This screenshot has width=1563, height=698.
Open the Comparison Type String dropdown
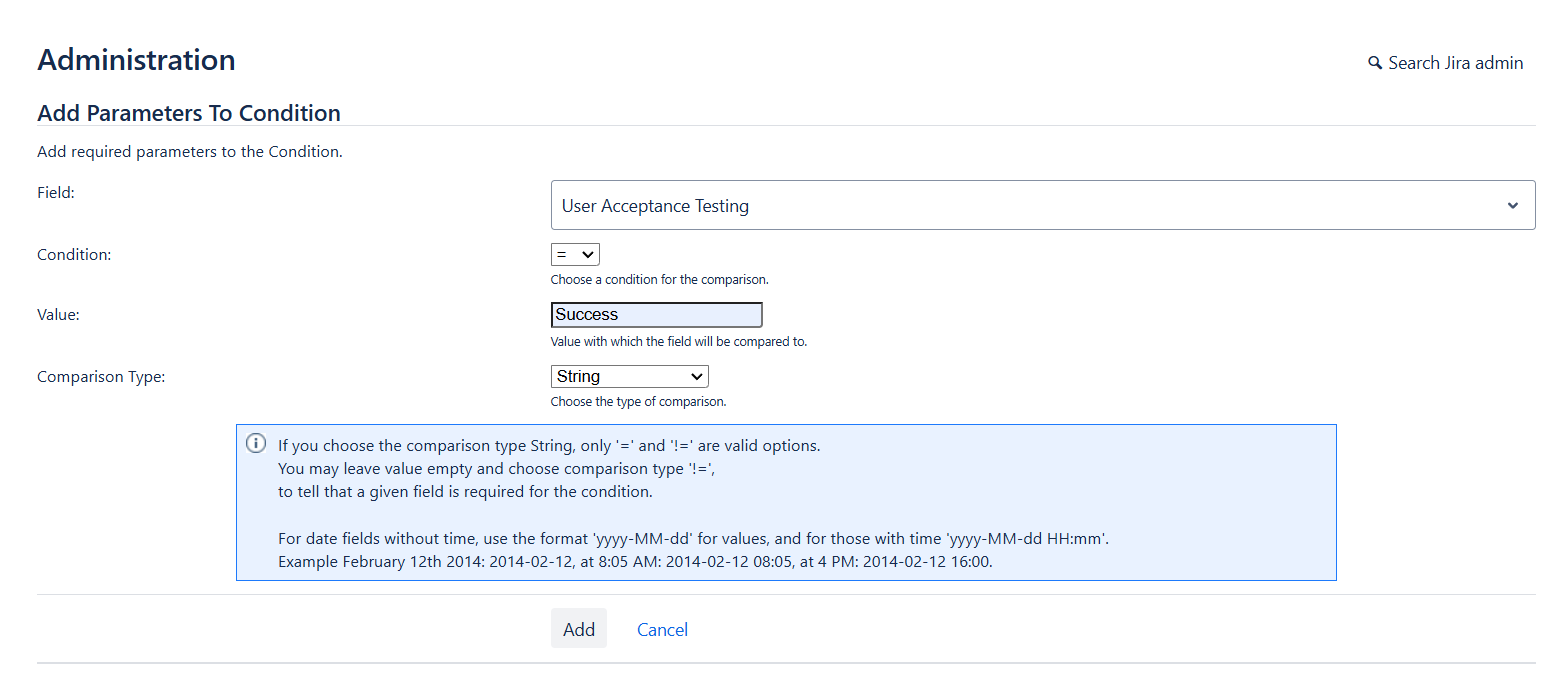(629, 377)
